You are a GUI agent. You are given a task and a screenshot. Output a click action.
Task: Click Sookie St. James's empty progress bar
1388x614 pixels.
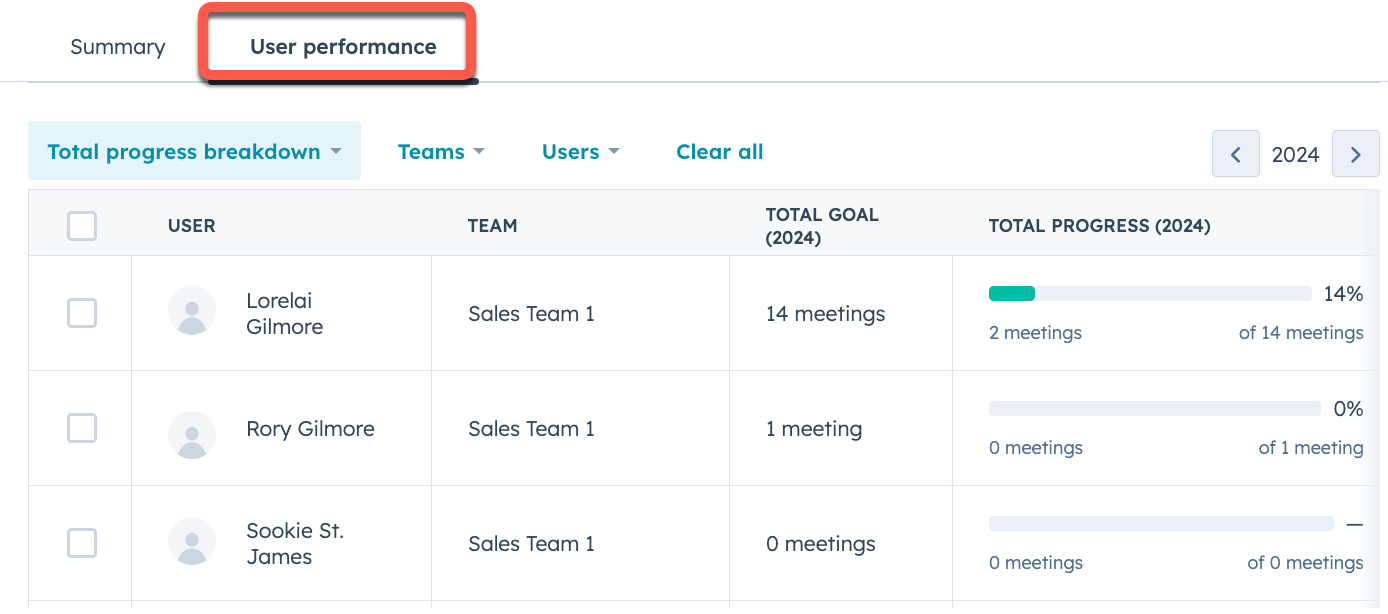[1161, 523]
